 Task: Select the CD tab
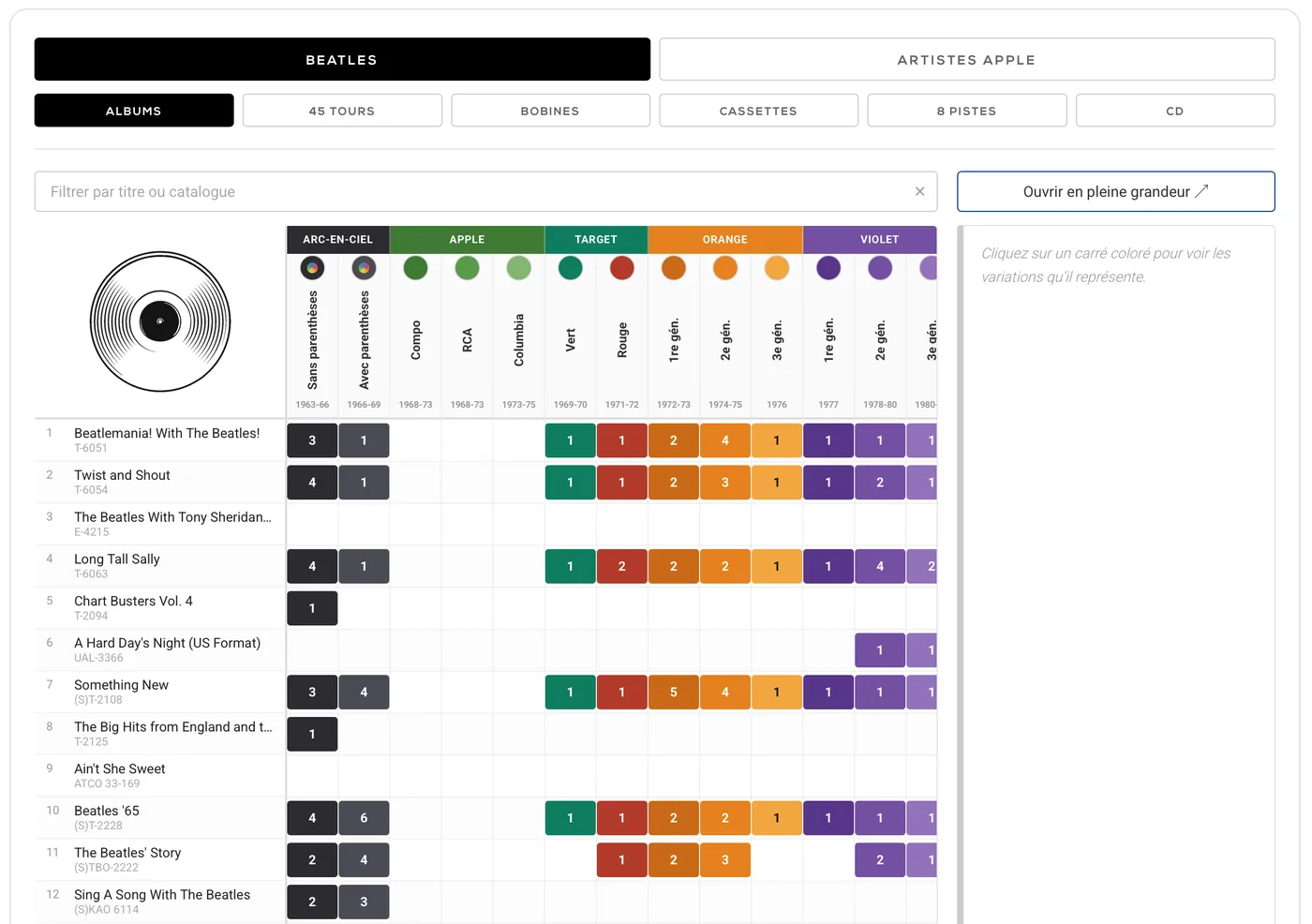tap(1175, 111)
